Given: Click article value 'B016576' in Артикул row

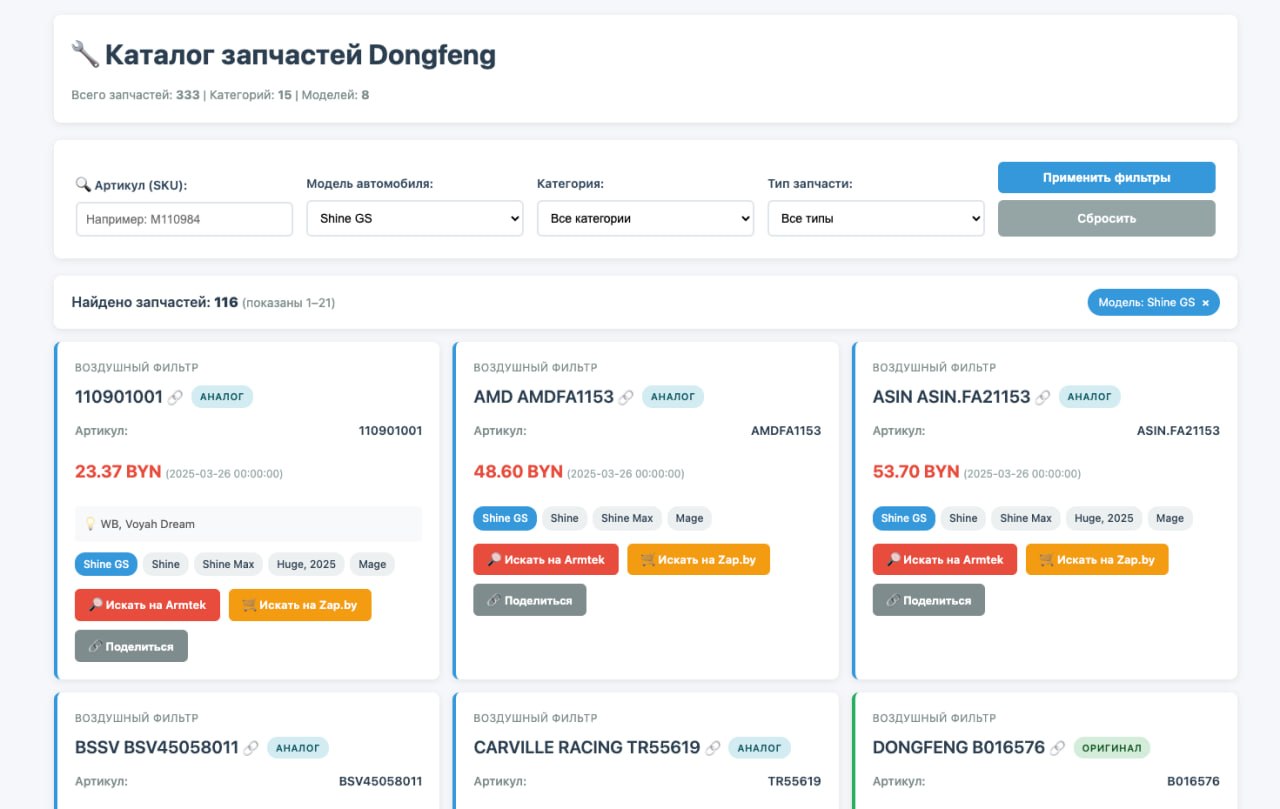Looking at the screenshot, I should tap(1193, 781).
